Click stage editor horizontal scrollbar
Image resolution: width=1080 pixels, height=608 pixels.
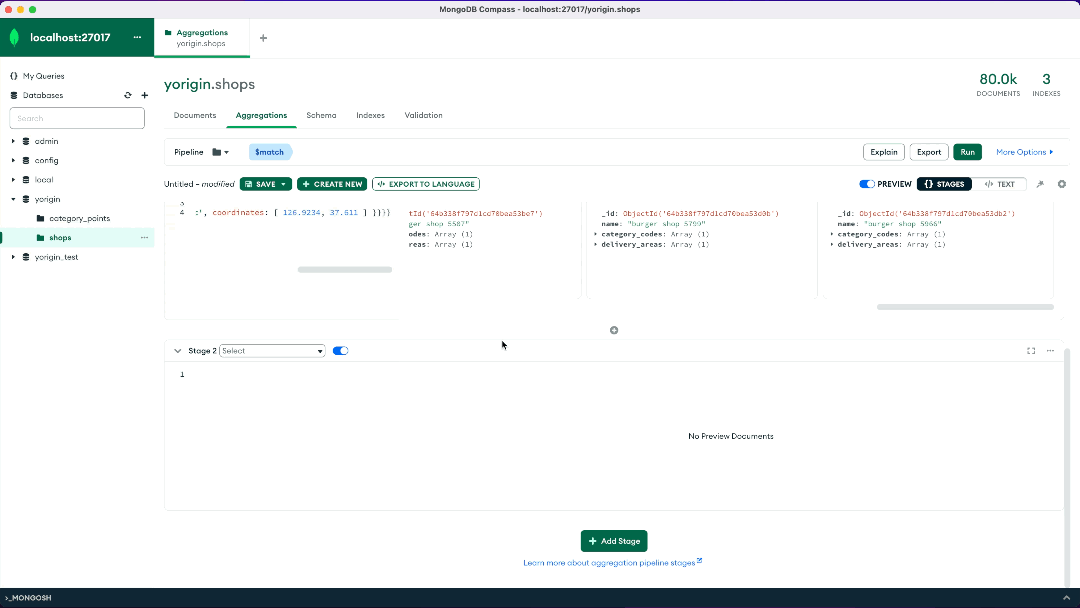(x=344, y=270)
